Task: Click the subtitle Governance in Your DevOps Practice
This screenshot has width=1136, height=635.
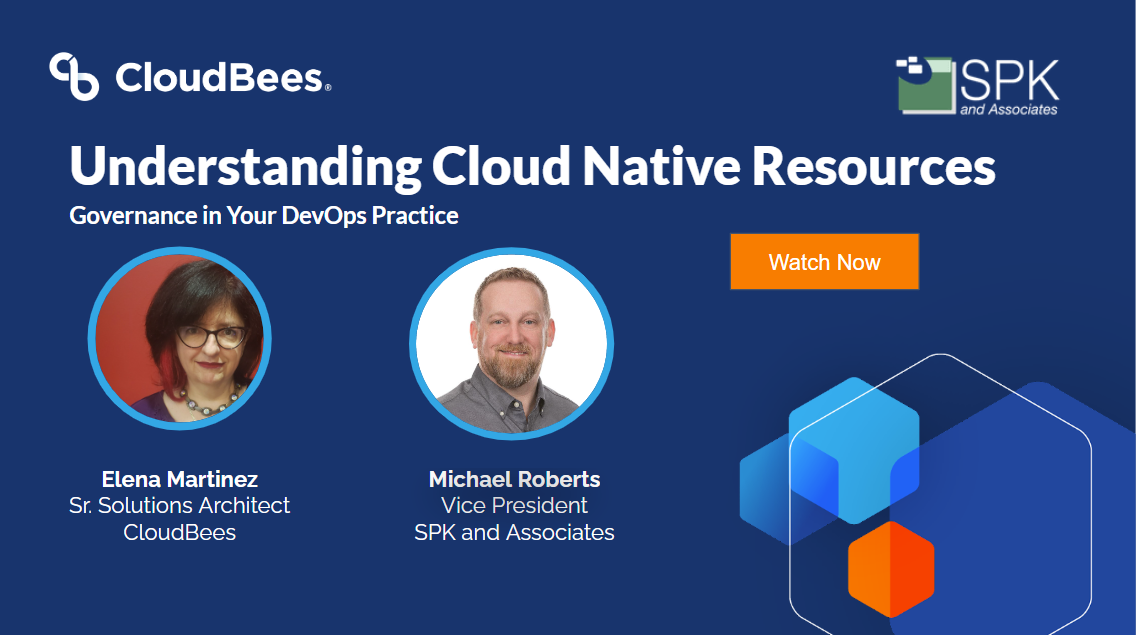Action: click(264, 215)
